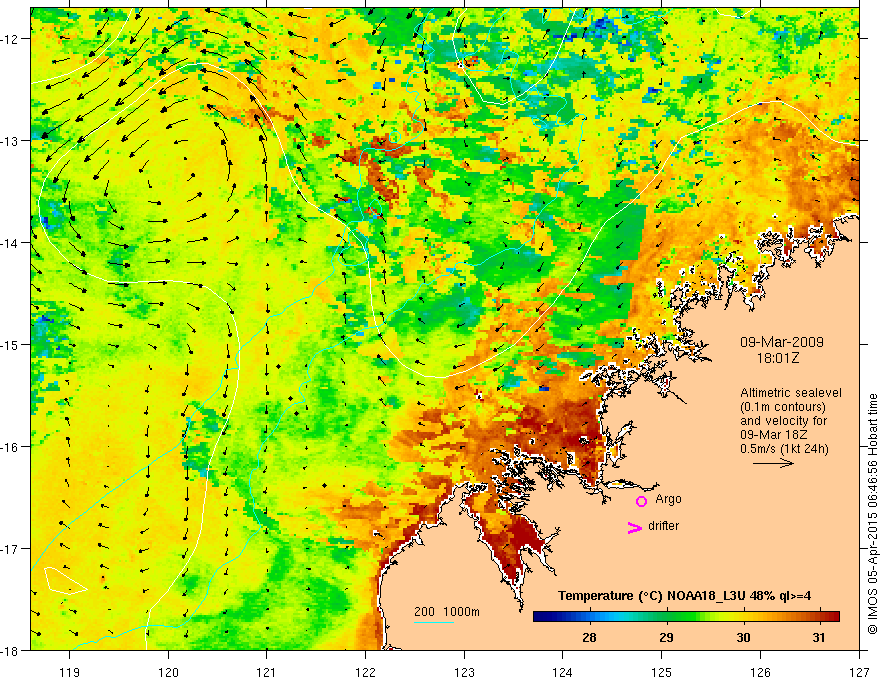Click longitude axis label 127
This screenshot has height=680, width=880.
pyautogui.click(x=859, y=672)
